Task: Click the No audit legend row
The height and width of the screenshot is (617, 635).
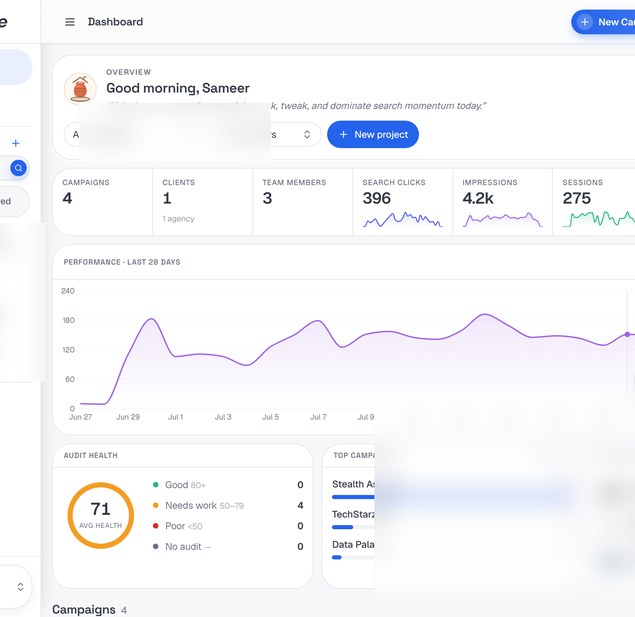Action: (x=228, y=547)
